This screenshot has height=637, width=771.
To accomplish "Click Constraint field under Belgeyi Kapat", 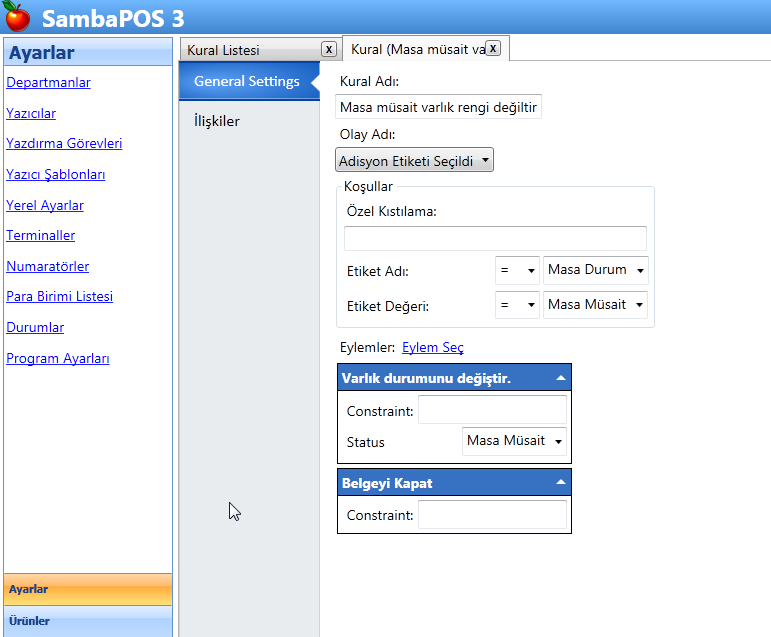I will (x=491, y=515).
